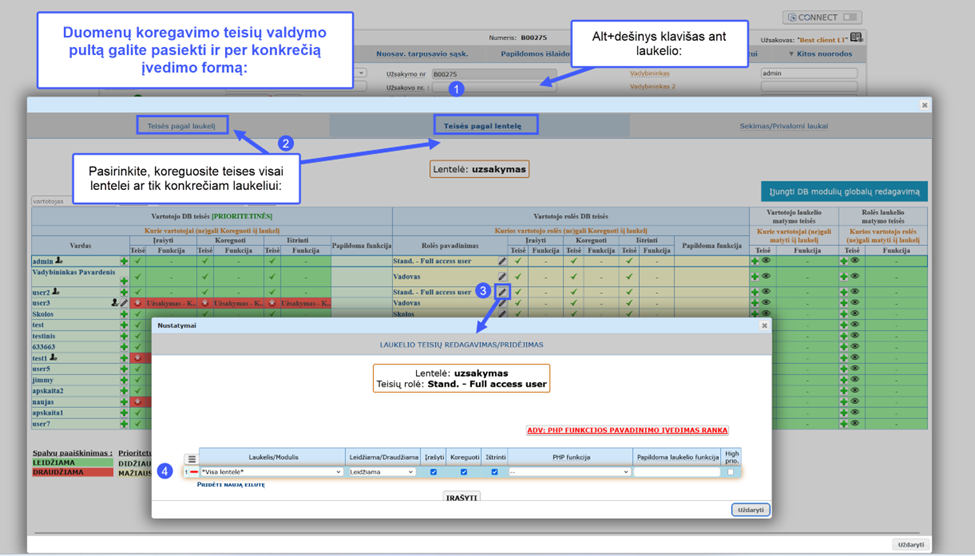Enable the High prio. checkbox
This screenshot has width=975, height=556.
[x=731, y=472]
